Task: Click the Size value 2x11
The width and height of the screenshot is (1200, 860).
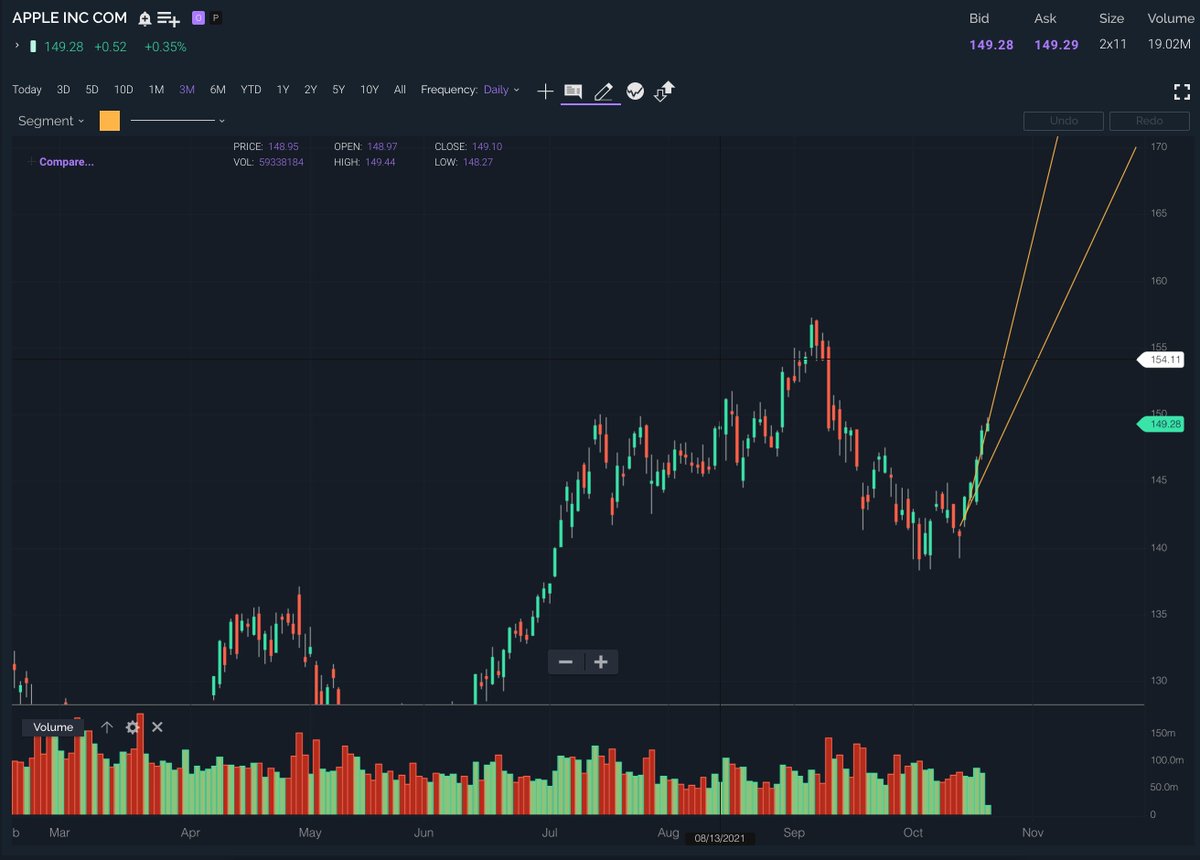Action: click(x=1111, y=45)
